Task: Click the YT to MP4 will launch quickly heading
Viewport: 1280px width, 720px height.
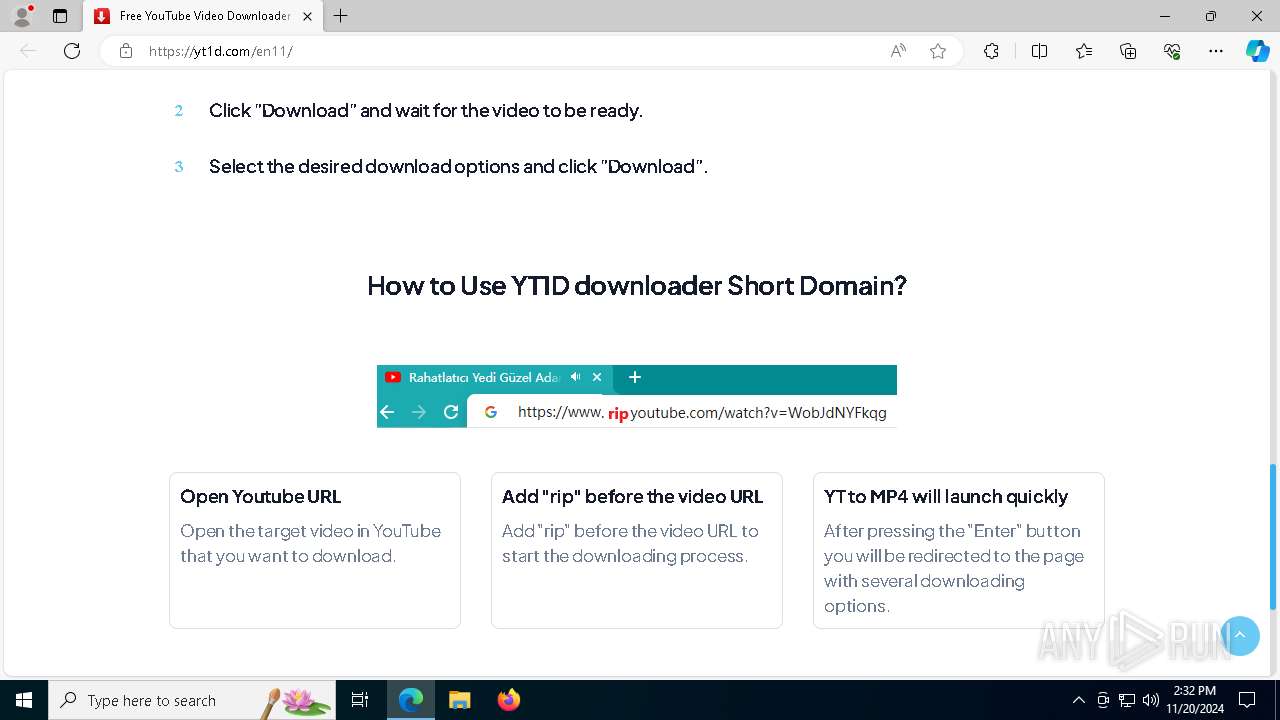Action: pos(946,497)
